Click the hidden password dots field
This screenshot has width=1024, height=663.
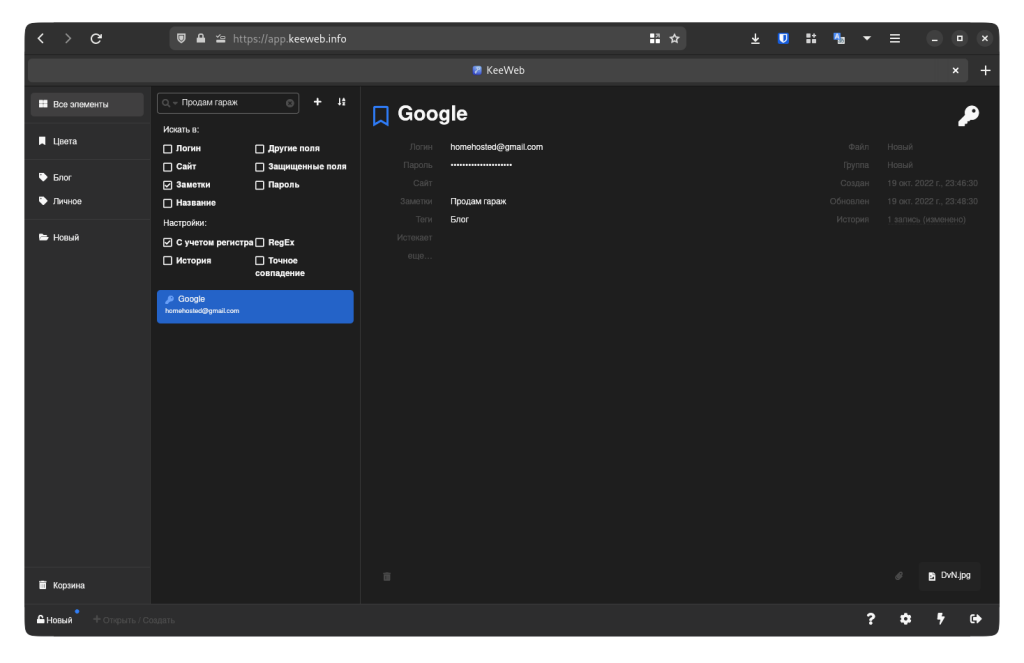[x=481, y=165]
